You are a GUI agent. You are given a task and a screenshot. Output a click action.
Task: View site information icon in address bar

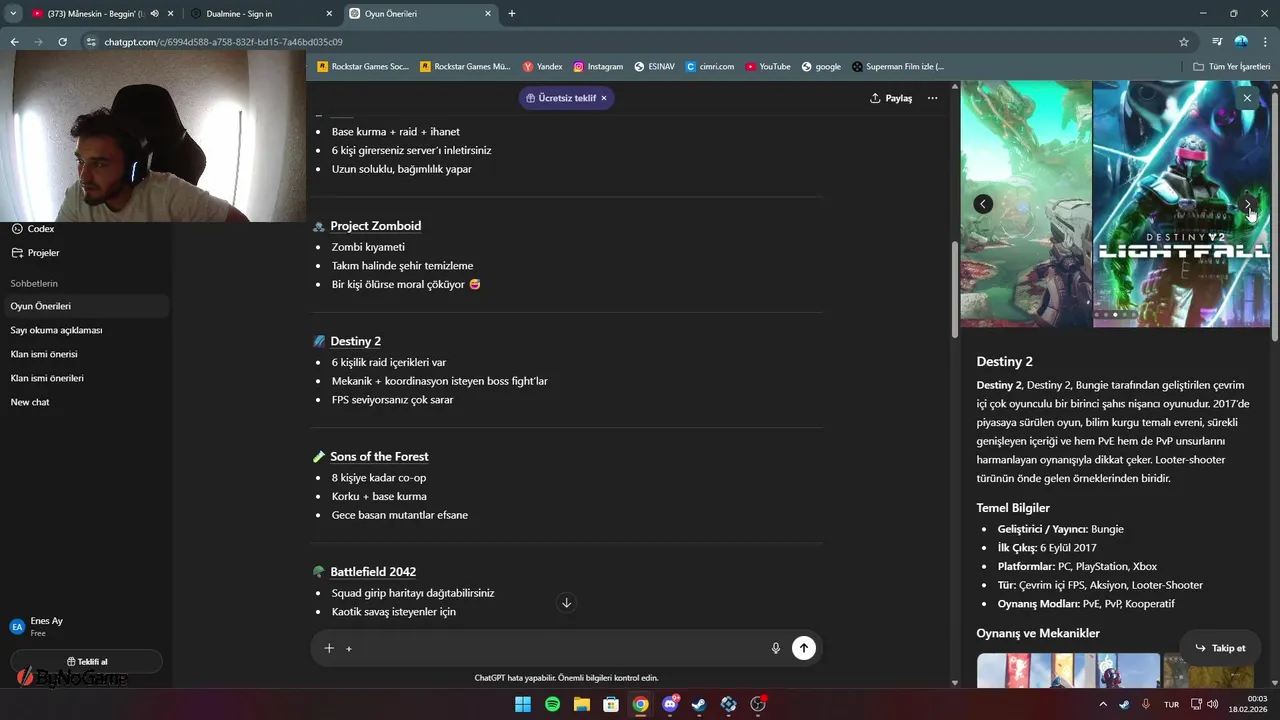(92, 42)
